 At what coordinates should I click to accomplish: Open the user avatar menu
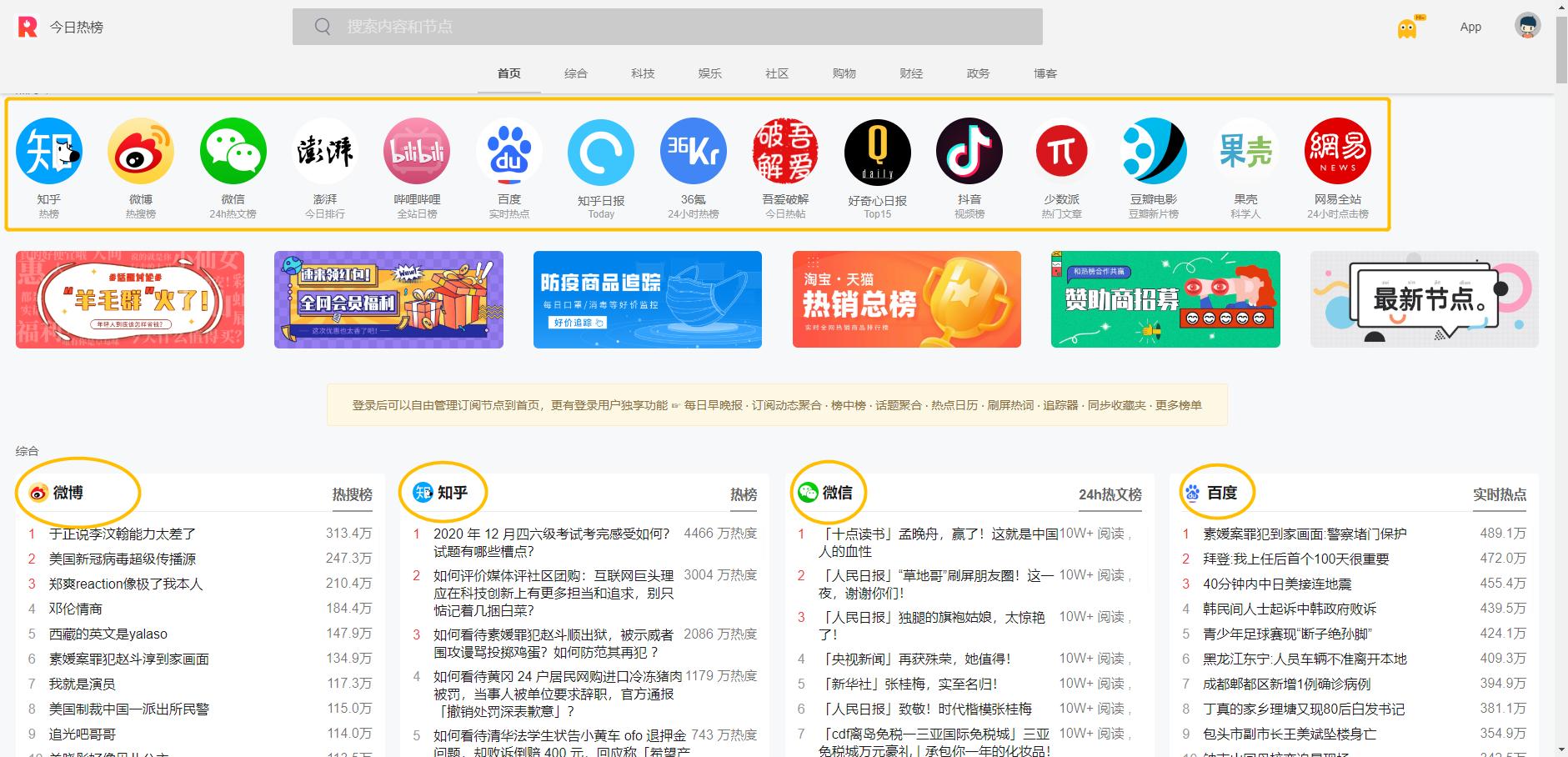(x=1528, y=26)
